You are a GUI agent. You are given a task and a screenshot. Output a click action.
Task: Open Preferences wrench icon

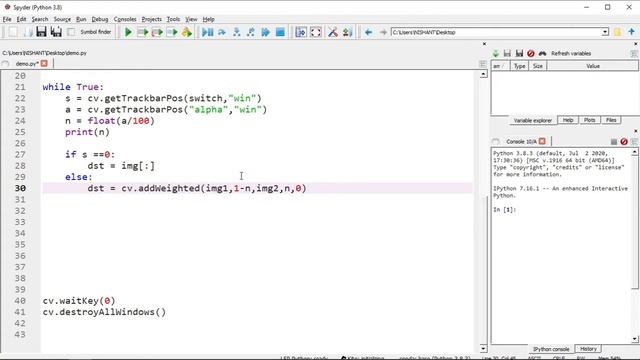pyautogui.click(x=333, y=32)
